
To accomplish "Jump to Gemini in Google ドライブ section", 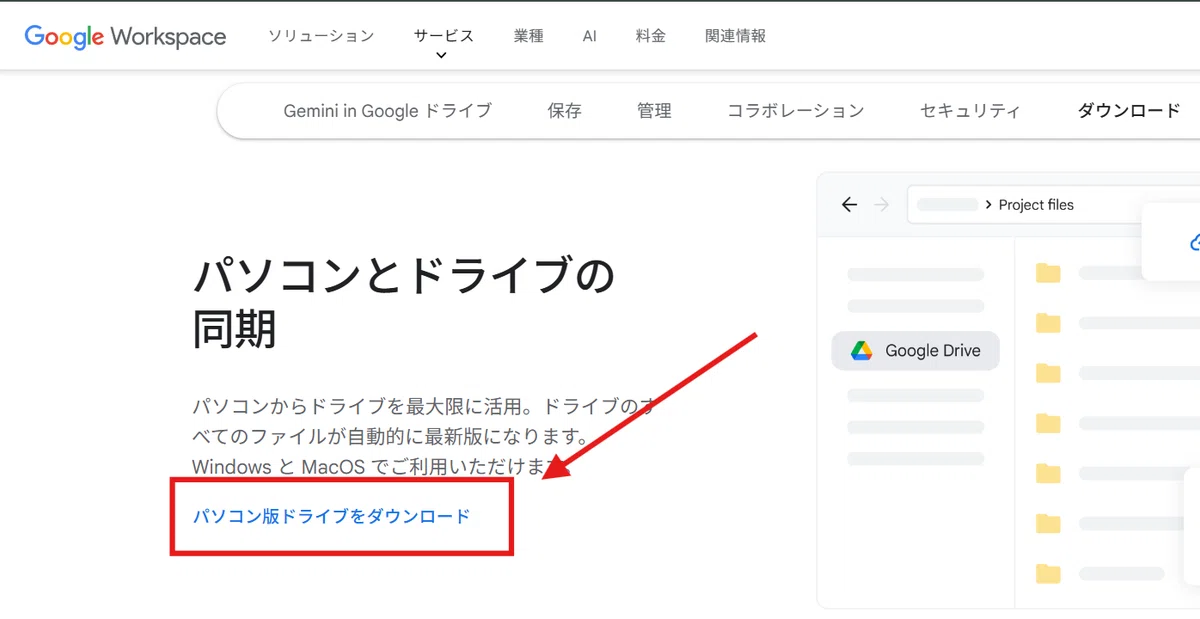I will (388, 111).
